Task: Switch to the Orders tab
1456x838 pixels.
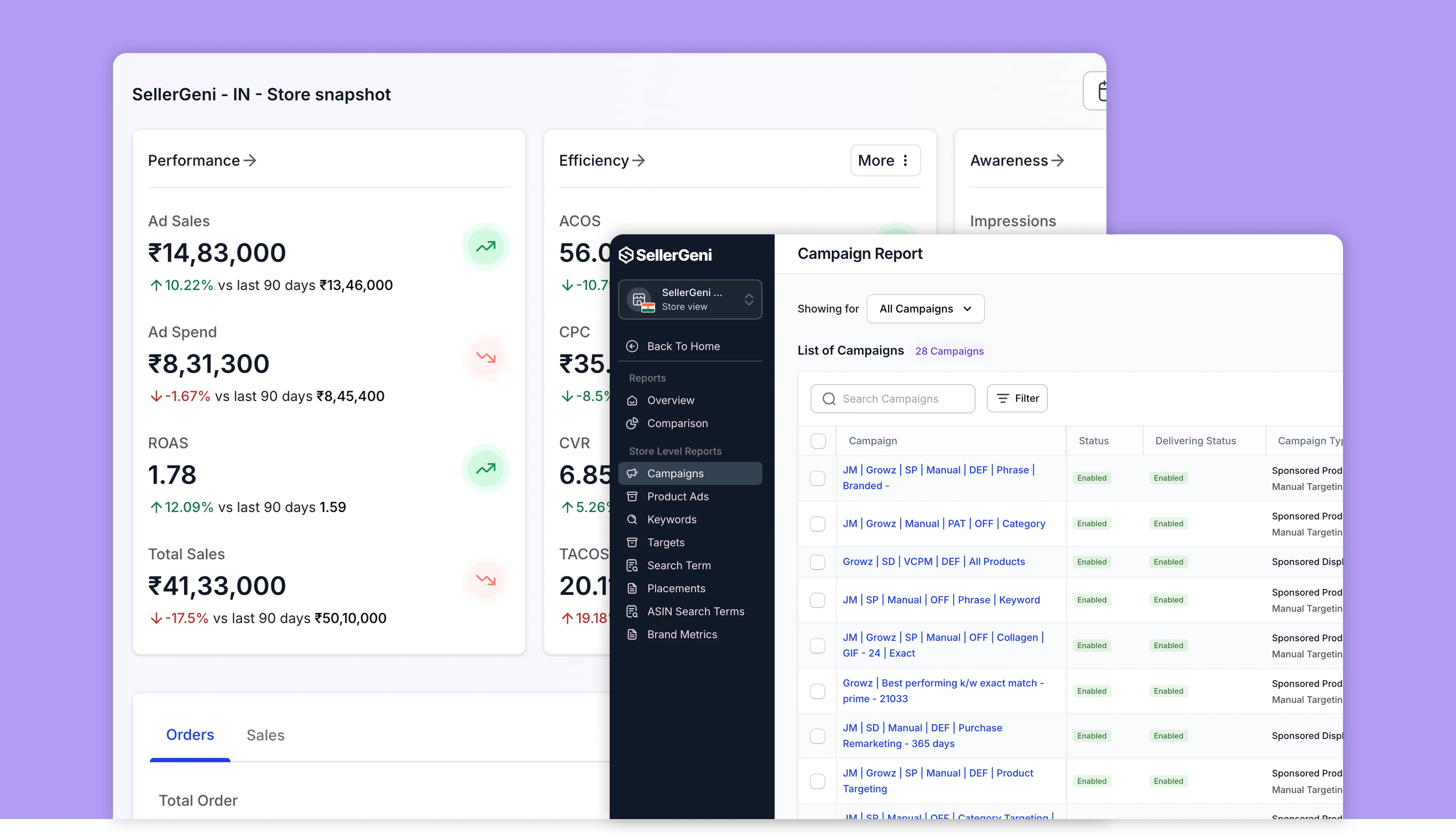Action: click(190, 736)
